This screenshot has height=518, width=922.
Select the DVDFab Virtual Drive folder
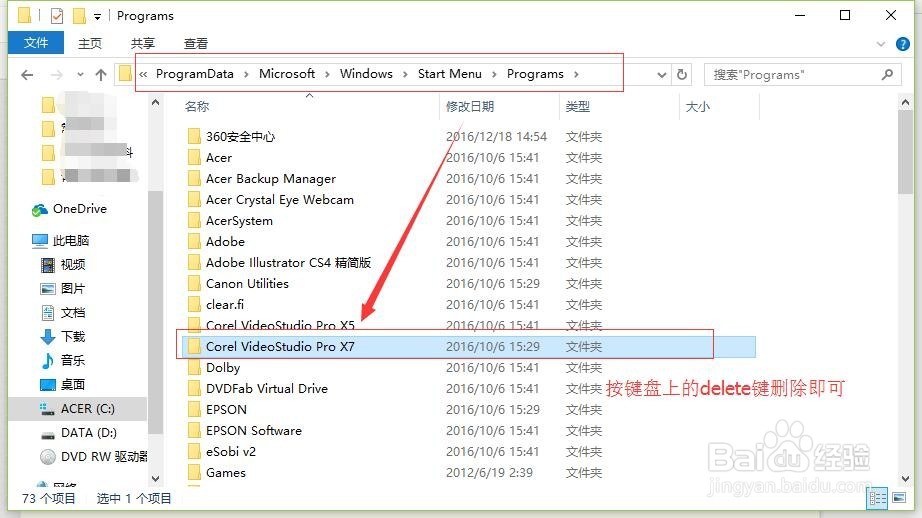pos(266,389)
